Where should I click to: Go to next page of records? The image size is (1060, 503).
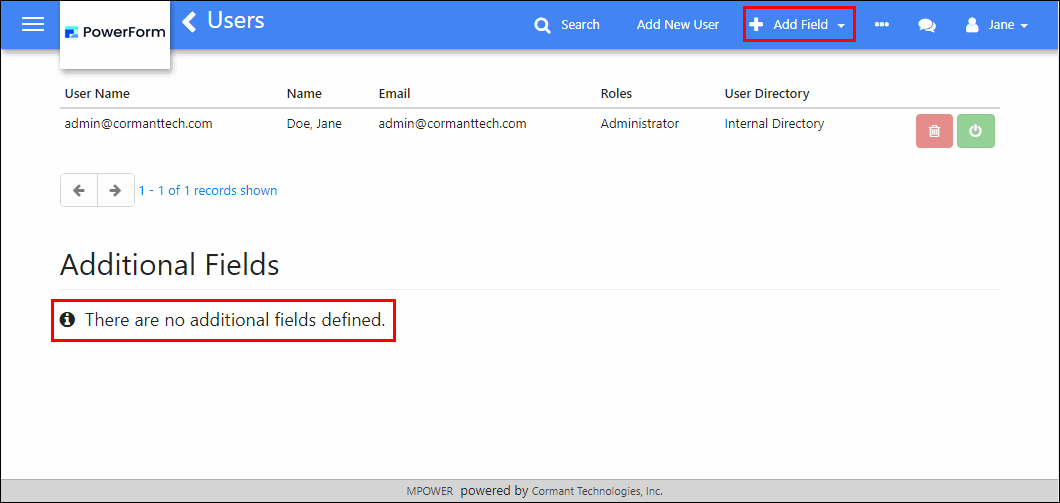point(116,191)
